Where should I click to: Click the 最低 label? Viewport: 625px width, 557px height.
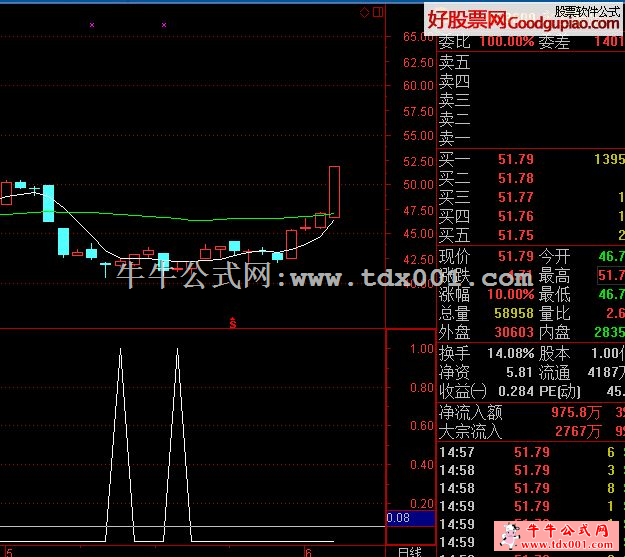click(x=554, y=295)
